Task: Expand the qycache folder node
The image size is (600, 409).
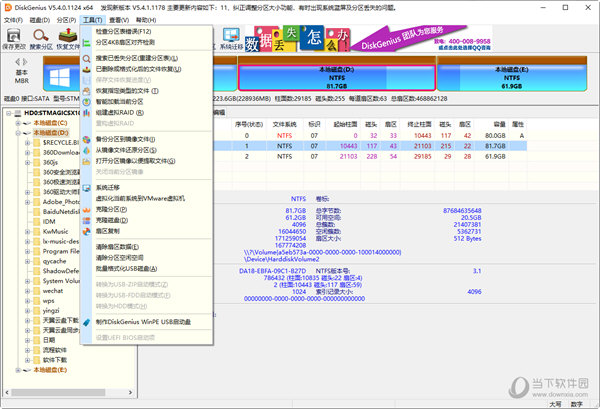Action: pos(28,261)
